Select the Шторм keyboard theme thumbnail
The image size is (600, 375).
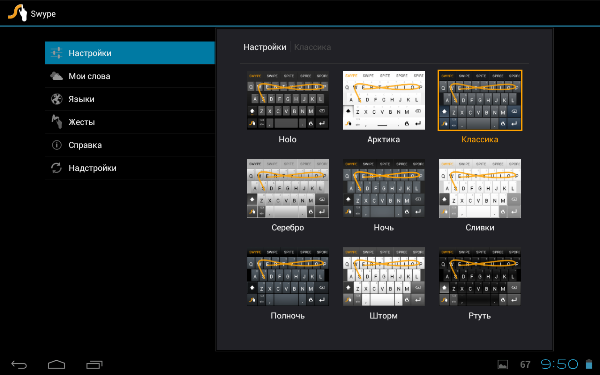click(x=383, y=276)
